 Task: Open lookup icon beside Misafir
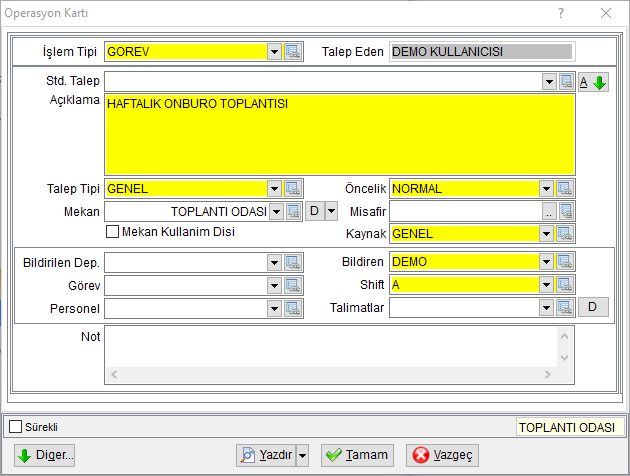point(566,211)
